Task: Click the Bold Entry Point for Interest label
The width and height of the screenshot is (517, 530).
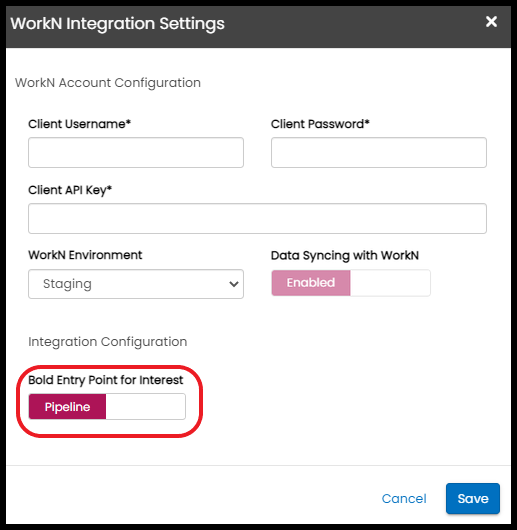Action: pos(105,380)
